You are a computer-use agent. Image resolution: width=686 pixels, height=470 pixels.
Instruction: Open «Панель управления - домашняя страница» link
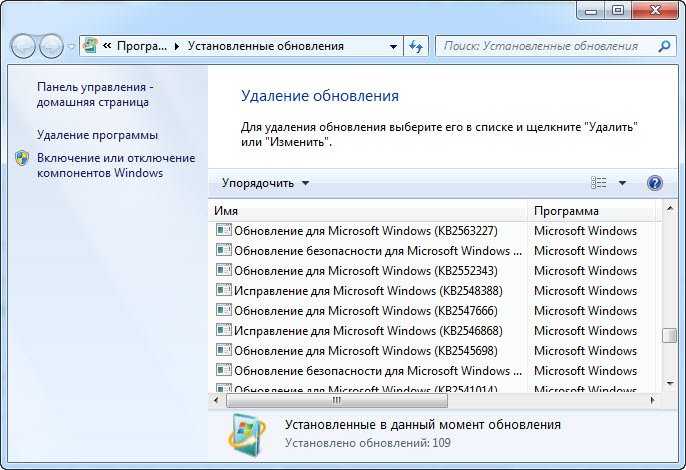point(95,95)
